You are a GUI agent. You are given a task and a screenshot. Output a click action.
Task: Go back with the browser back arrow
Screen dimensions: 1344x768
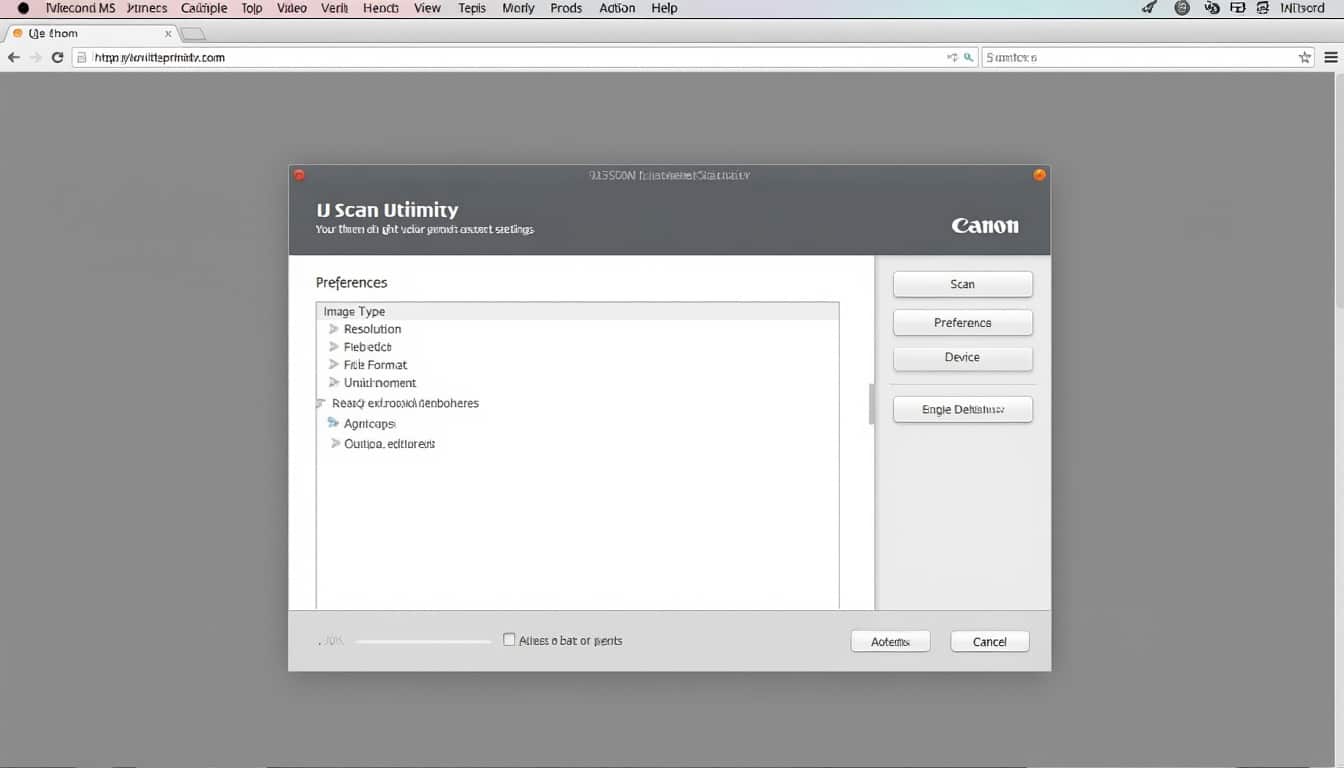13,58
